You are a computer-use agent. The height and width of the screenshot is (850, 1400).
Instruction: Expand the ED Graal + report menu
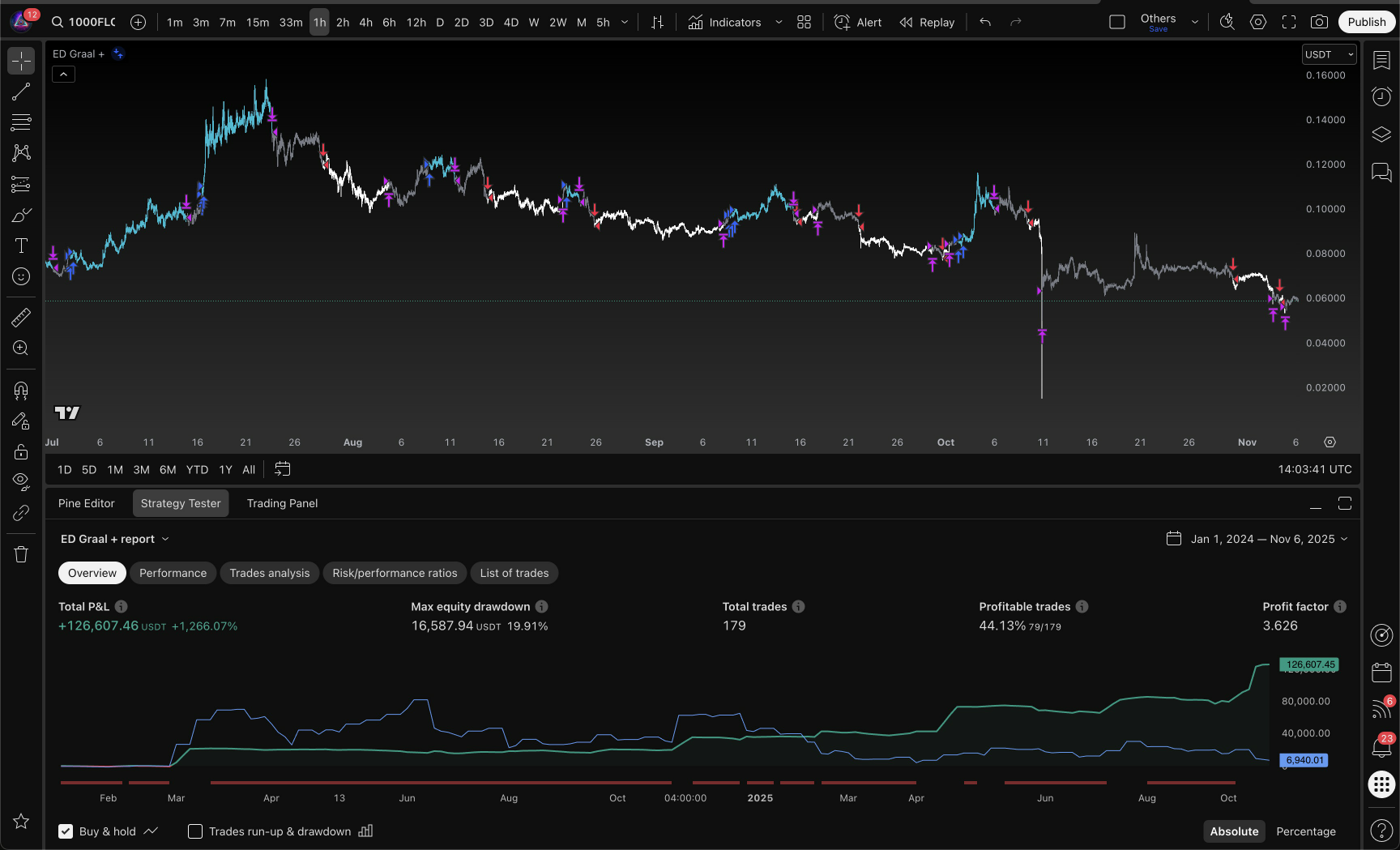coord(115,539)
